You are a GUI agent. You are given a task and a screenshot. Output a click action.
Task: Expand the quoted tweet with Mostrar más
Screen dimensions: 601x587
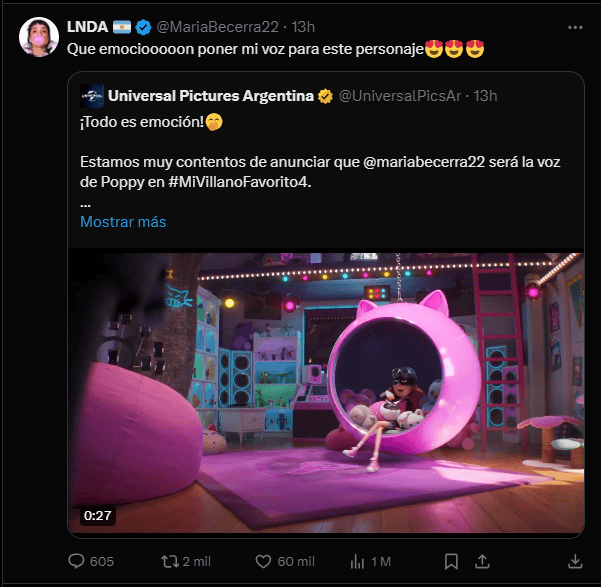[123, 222]
